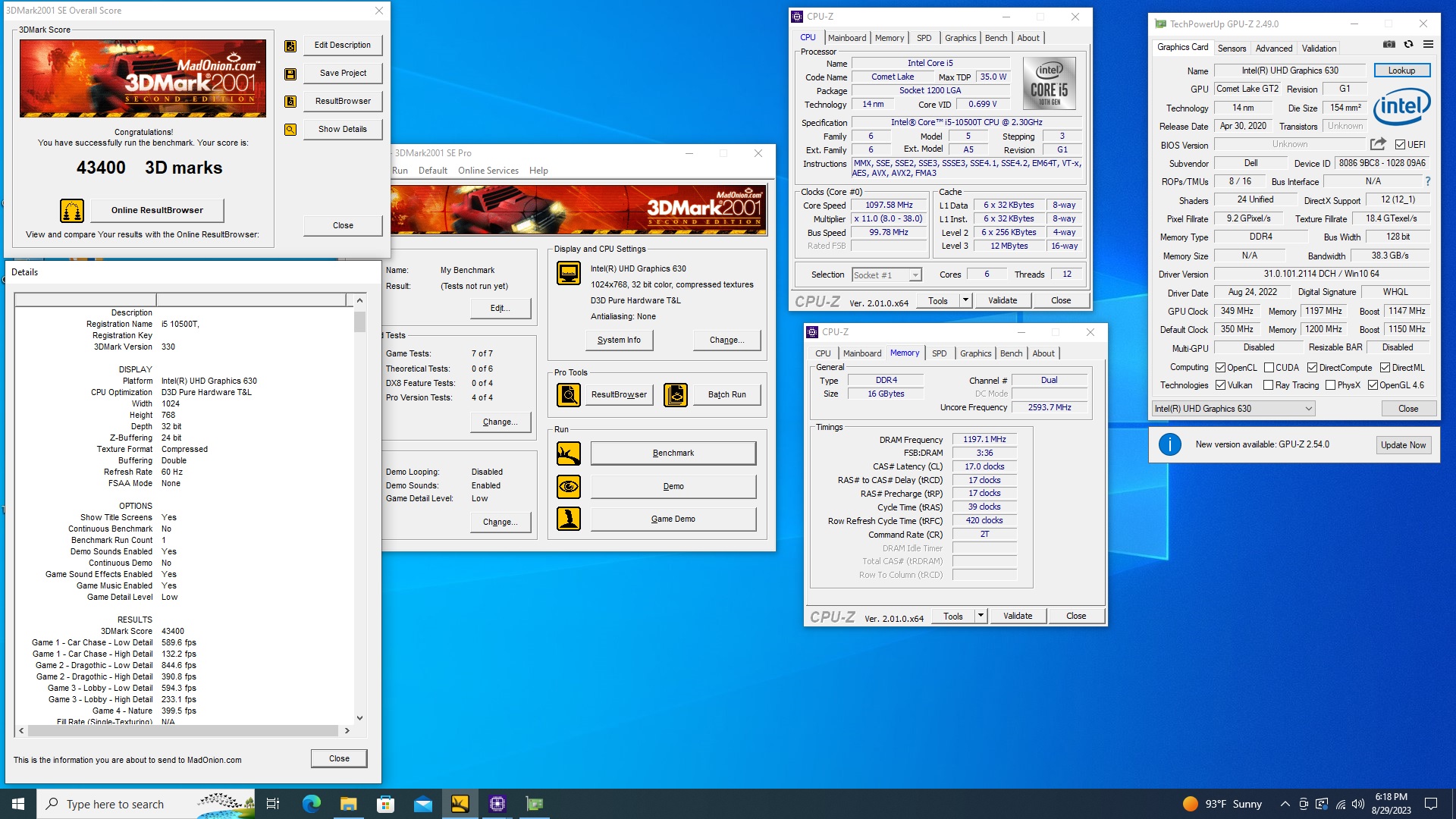Click the Online ResultBrowser yellow icon
The height and width of the screenshot is (819, 1456).
(72, 211)
